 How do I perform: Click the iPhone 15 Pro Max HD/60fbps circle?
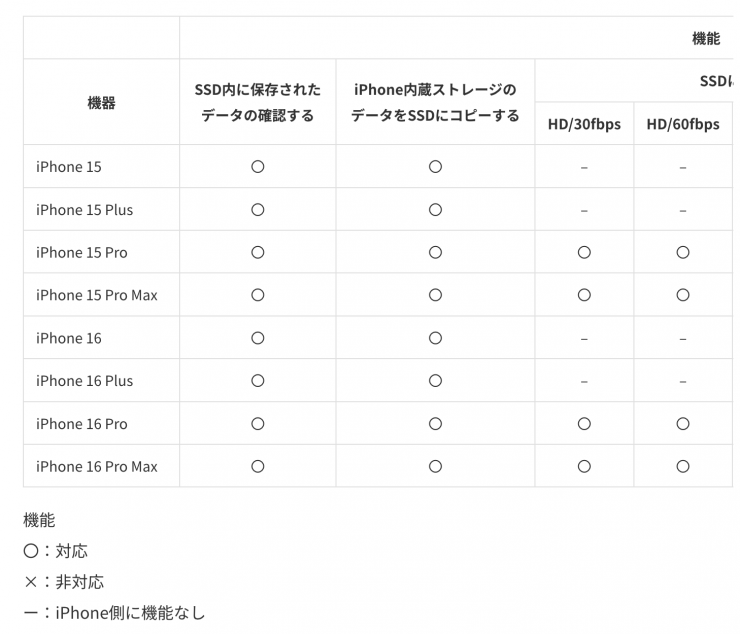coord(683,295)
